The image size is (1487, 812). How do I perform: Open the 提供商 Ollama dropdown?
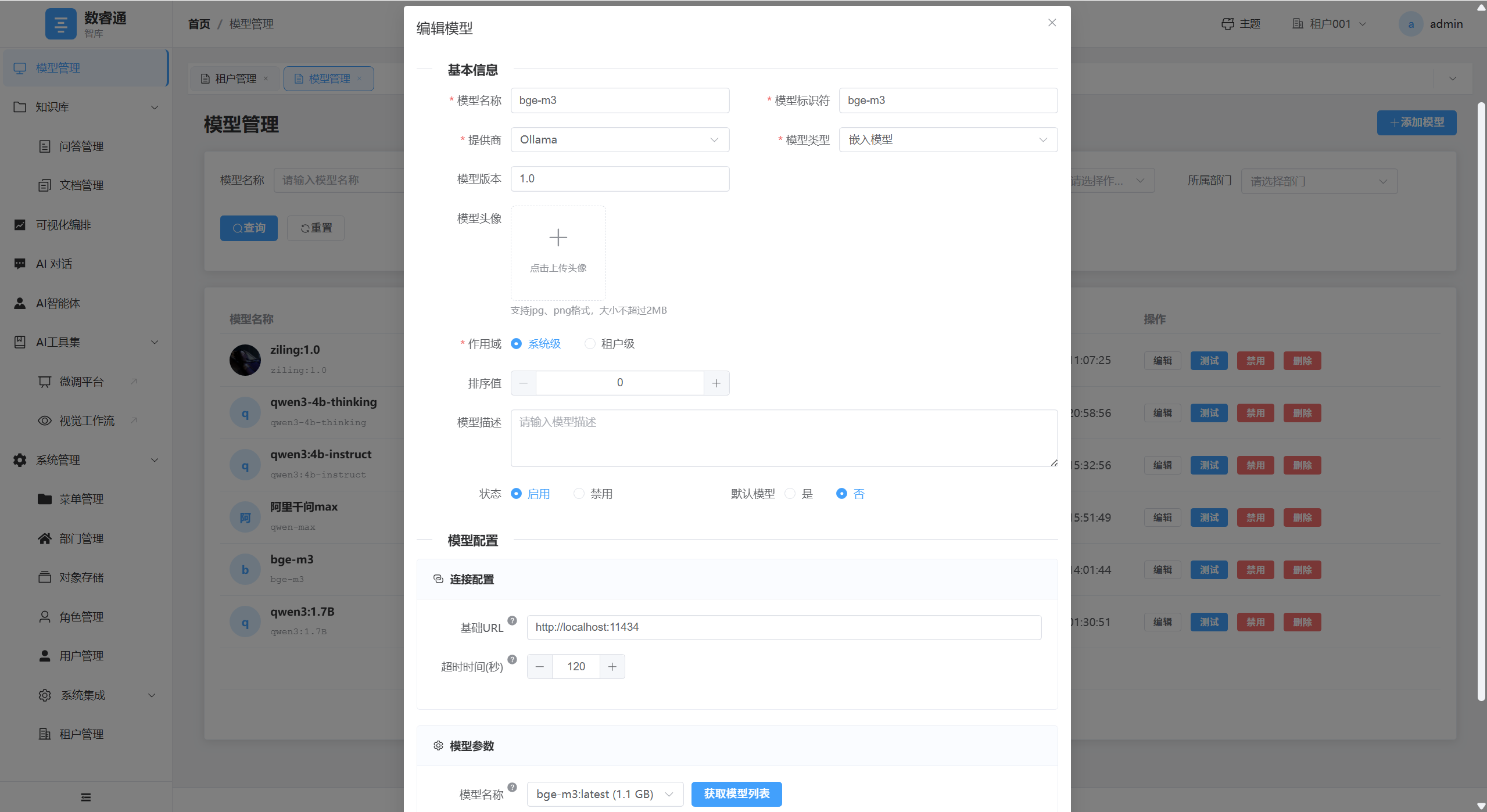click(619, 140)
